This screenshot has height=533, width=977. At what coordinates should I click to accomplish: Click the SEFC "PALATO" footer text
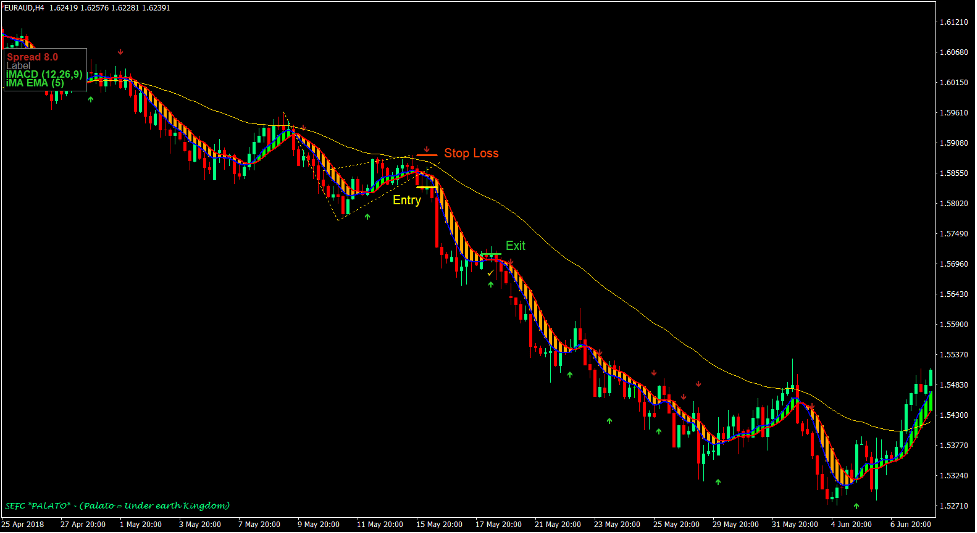coord(117,506)
